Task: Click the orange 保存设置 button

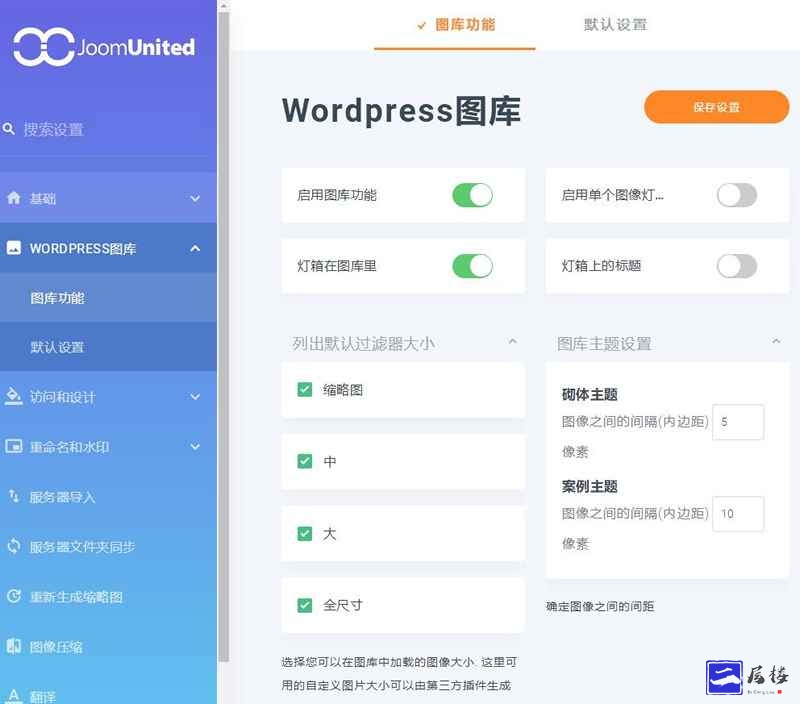Action: coord(716,107)
